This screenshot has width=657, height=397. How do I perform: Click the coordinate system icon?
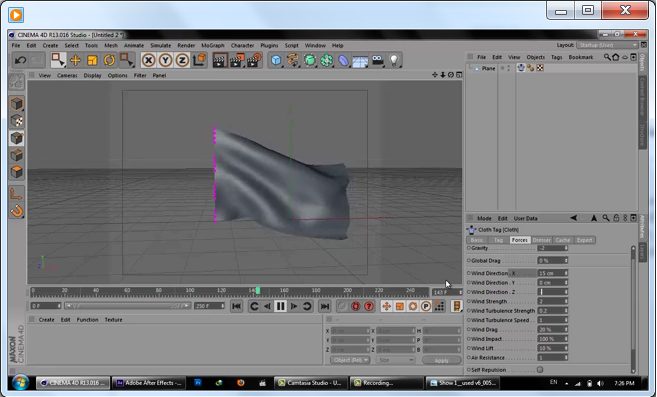[x=199, y=60]
